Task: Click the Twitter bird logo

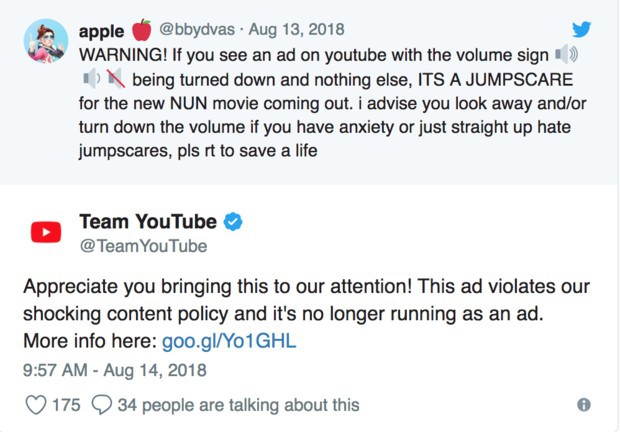Action: pyautogui.click(x=581, y=30)
